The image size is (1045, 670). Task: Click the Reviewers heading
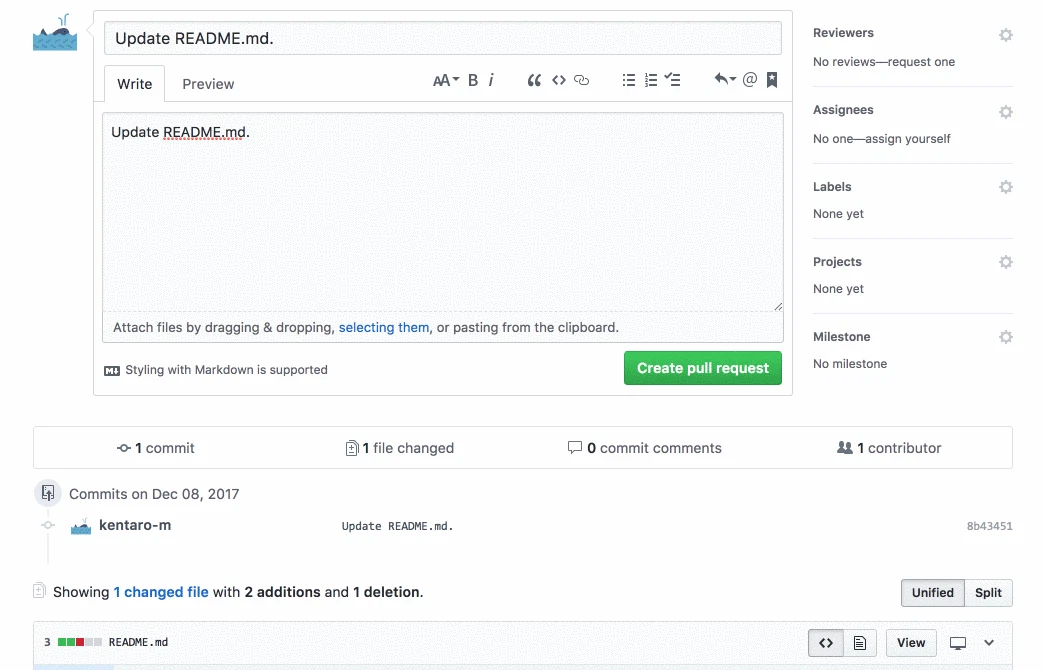(843, 33)
